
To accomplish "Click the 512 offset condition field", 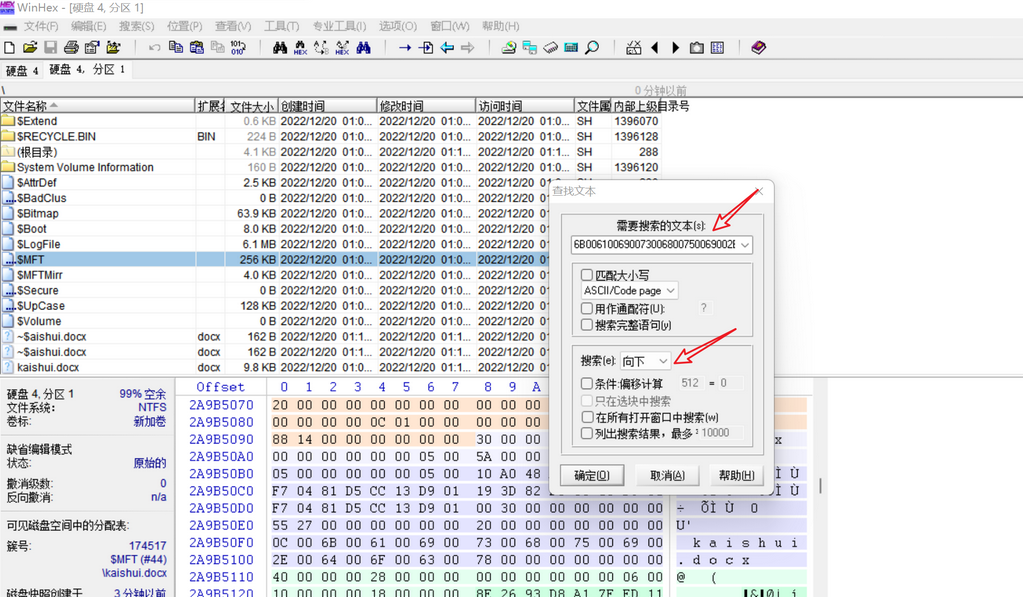I will pos(690,383).
